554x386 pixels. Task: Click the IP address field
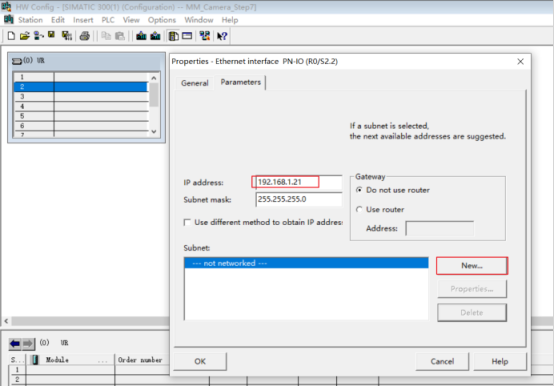299,182
